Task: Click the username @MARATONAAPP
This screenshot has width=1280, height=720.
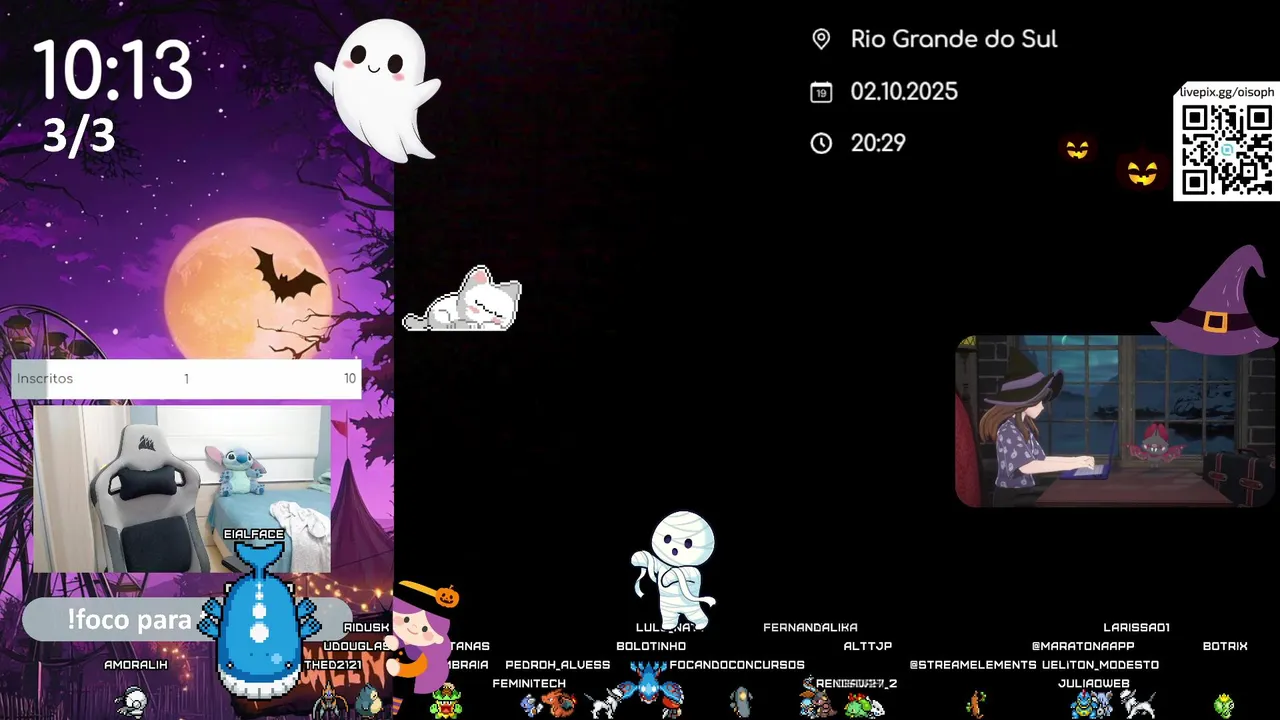Action: (1083, 646)
